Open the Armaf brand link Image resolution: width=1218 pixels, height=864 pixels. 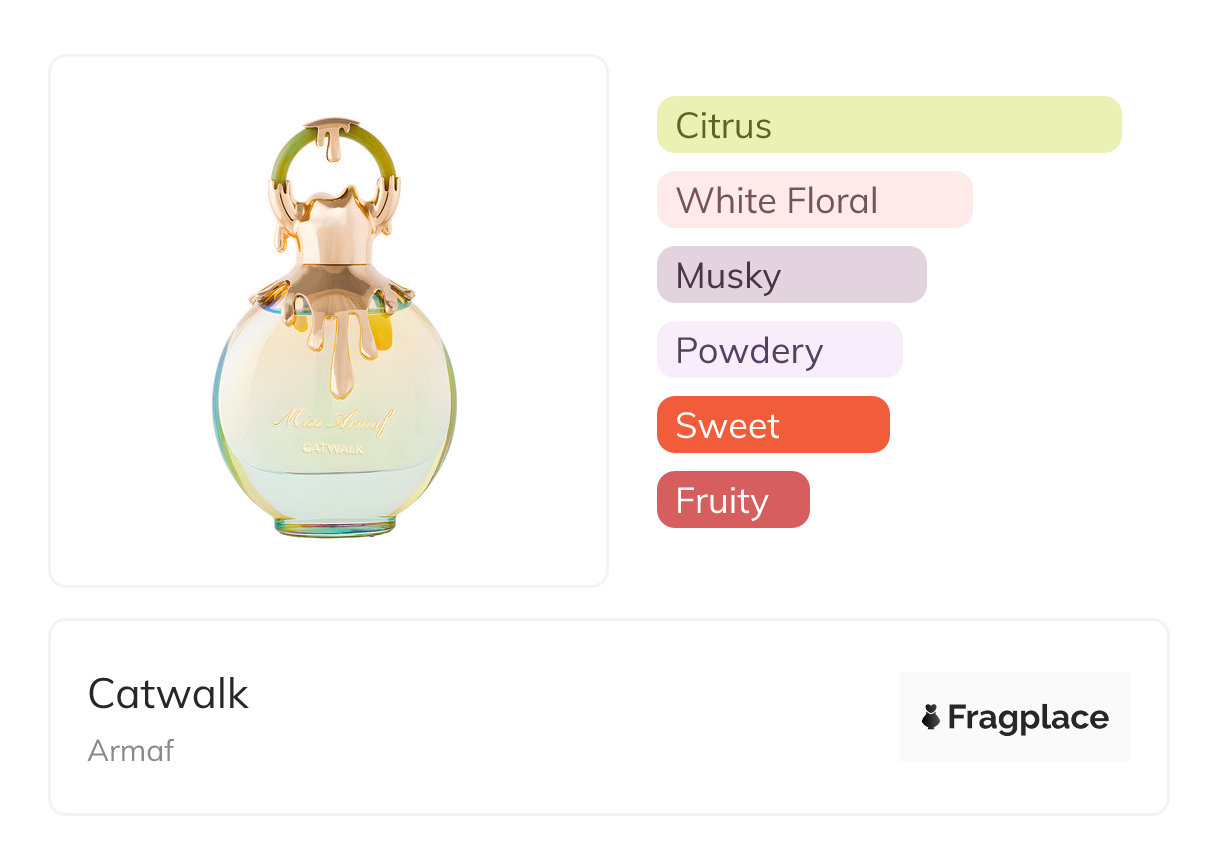point(131,750)
